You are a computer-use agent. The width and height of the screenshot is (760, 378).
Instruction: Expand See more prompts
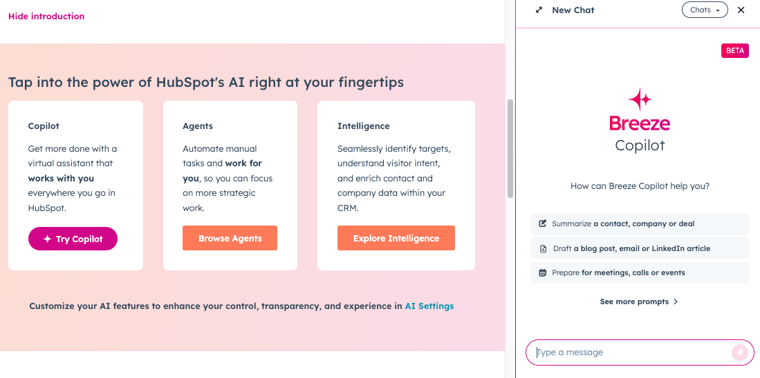pyautogui.click(x=639, y=301)
